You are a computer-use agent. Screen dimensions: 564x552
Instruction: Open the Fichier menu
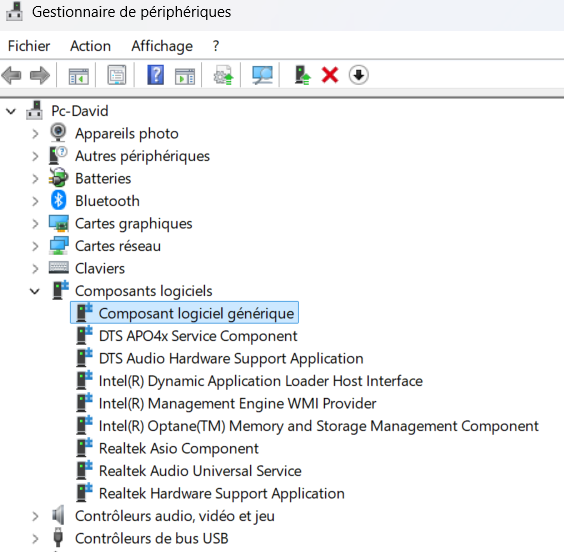tap(29, 46)
